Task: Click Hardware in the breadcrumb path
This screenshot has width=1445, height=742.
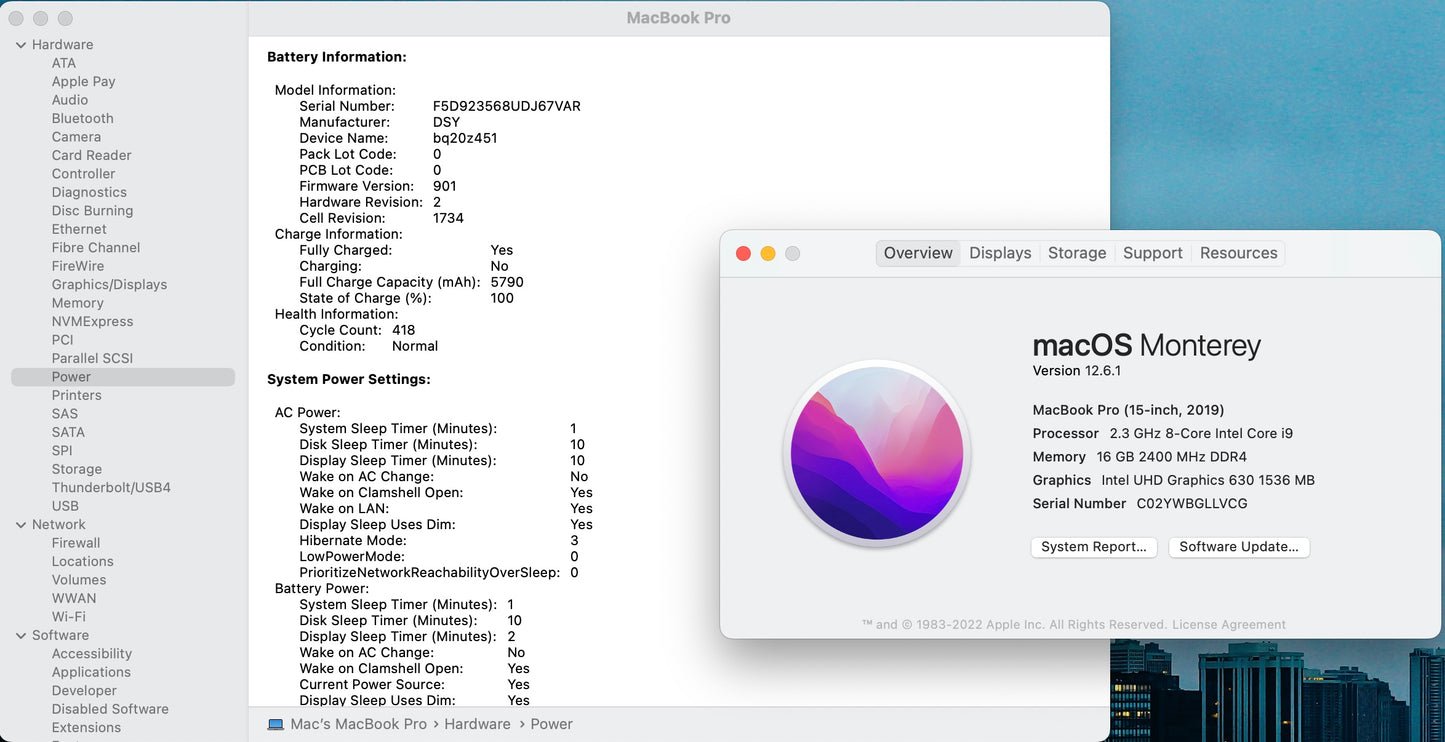Action: pos(477,723)
